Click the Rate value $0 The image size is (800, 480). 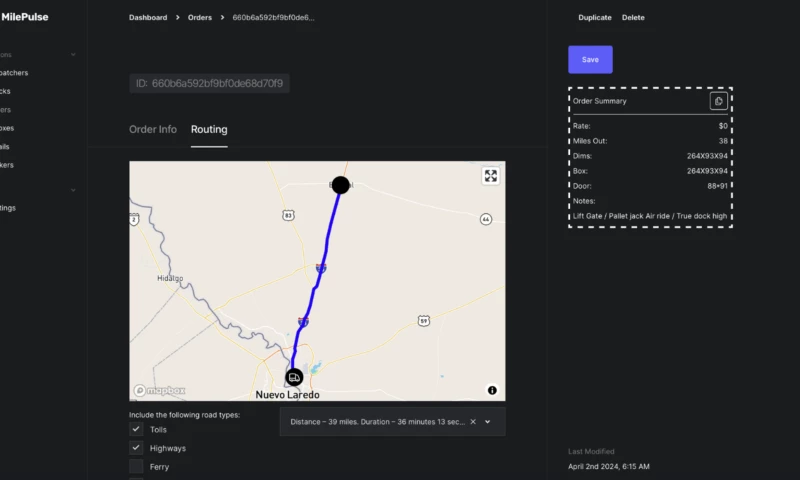(723, 126)
